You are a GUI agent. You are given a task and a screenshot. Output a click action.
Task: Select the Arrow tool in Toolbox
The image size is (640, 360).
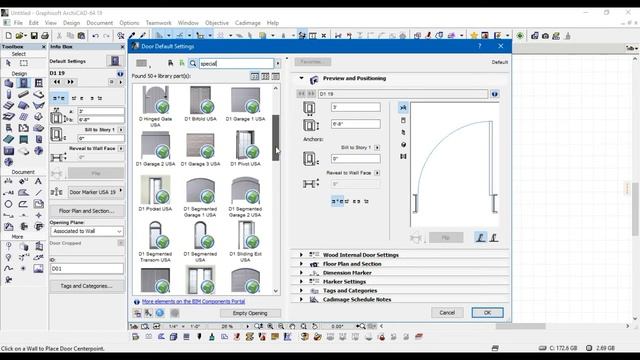(x=9, y=63)
